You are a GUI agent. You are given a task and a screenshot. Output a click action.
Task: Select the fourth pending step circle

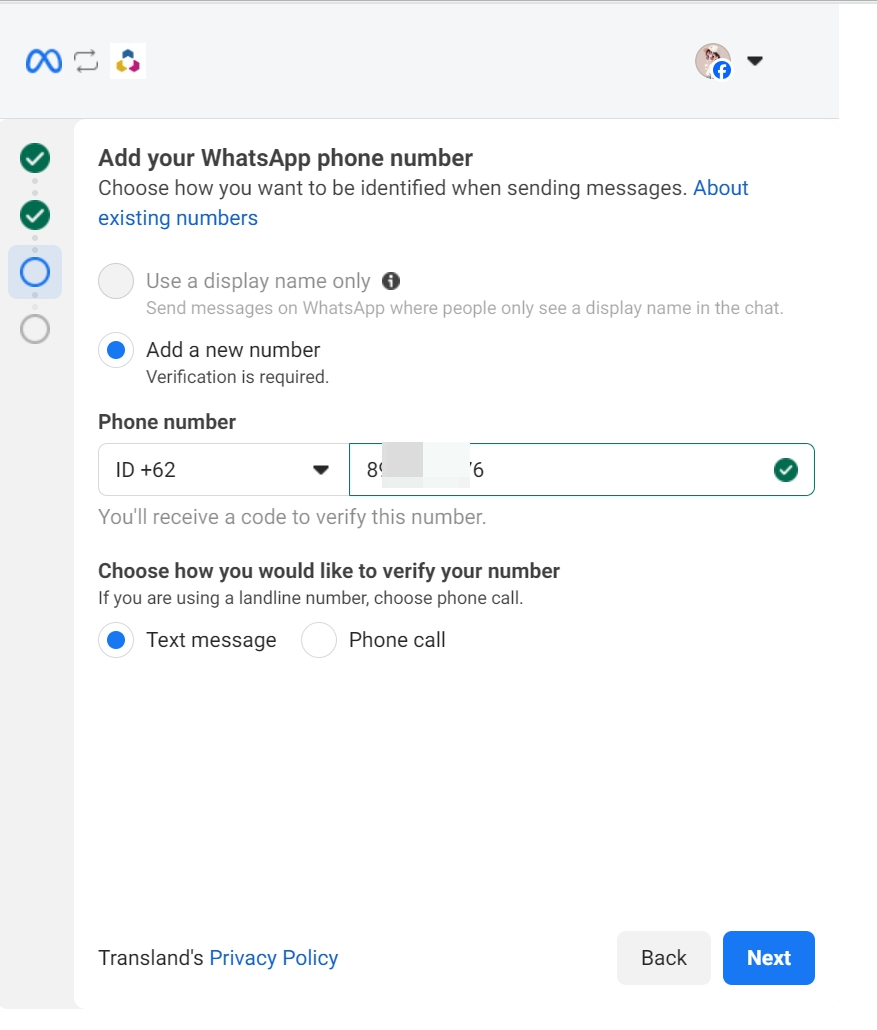[35, 329]
